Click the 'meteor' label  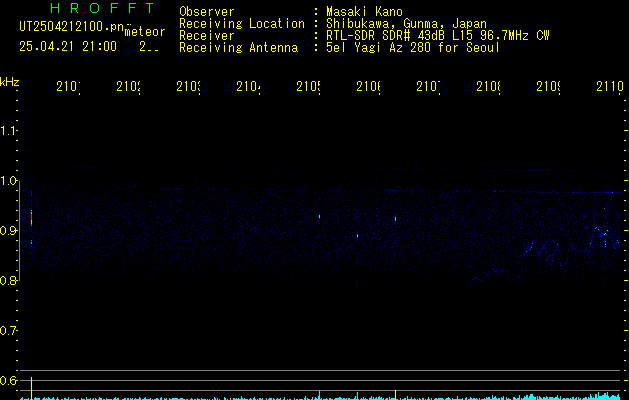pyautogui.click(x=145, y=32)
